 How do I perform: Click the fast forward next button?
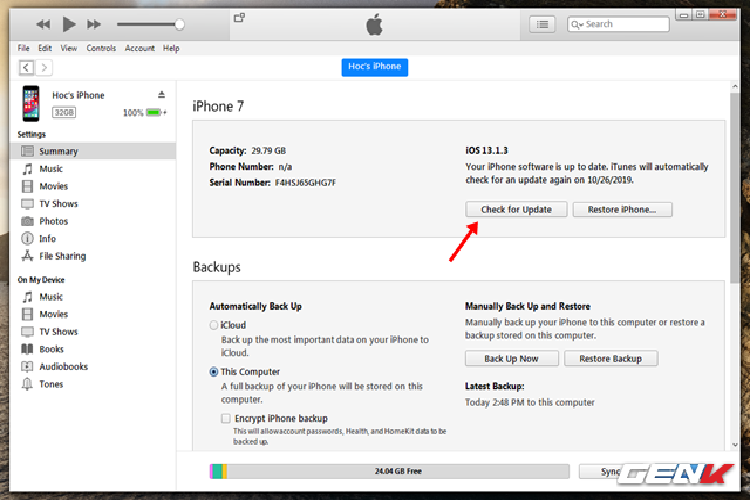(94, 24)
